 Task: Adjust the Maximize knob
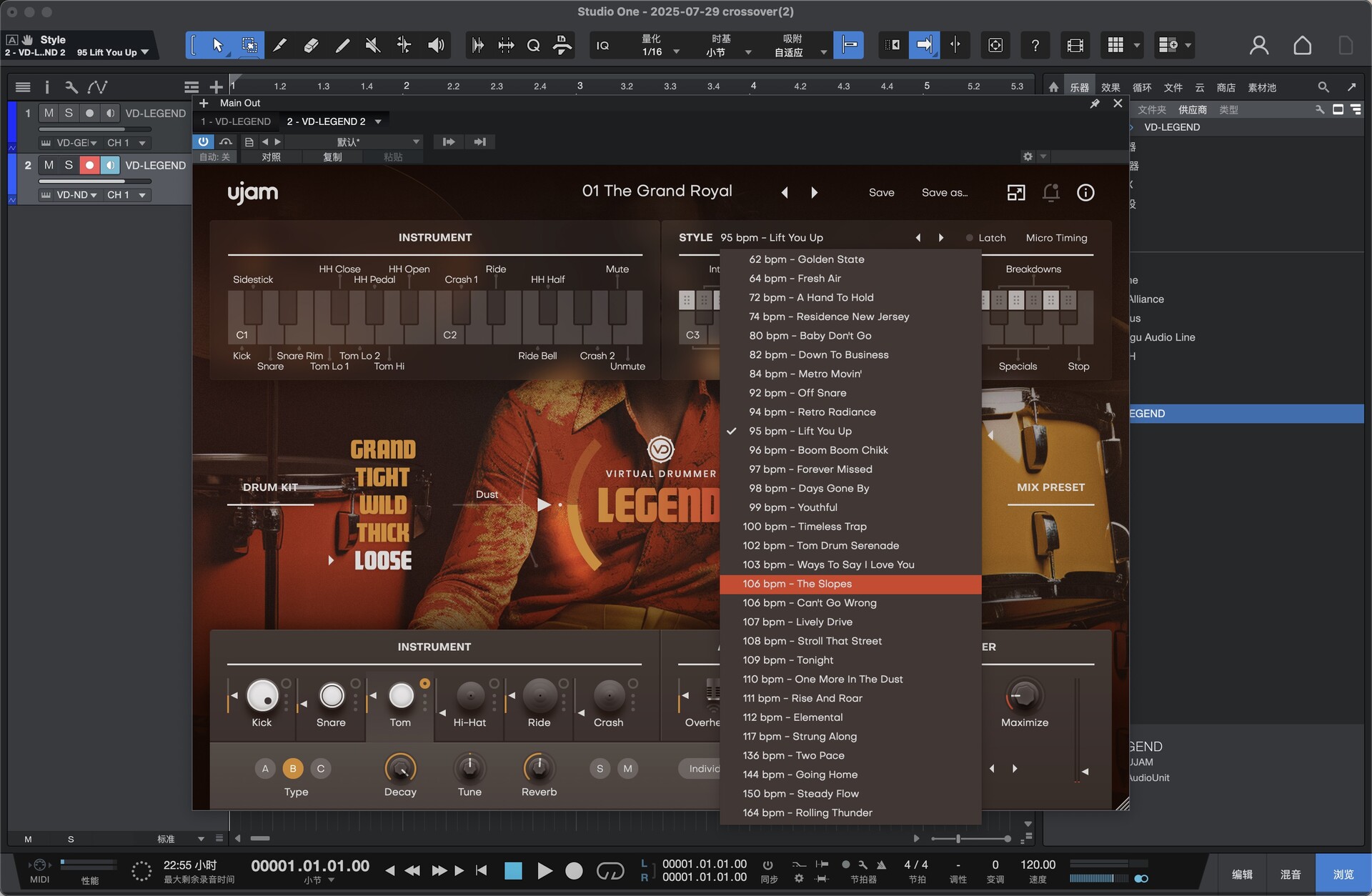1024,695
